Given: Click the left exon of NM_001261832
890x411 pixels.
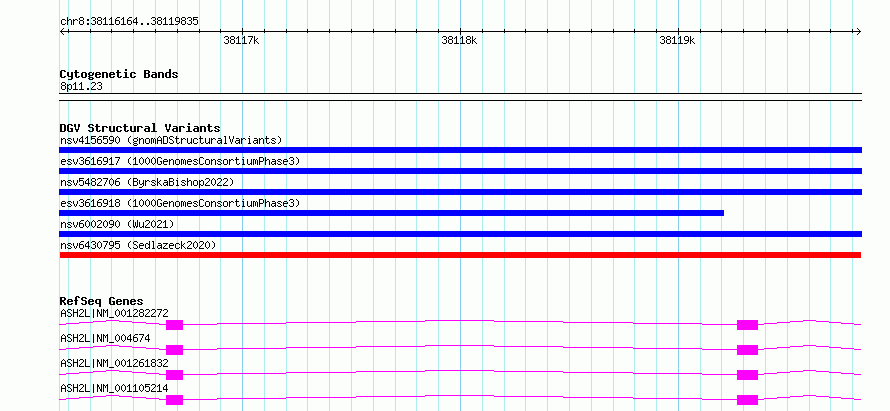Looking at the screenshot, I should coord(174,375).
